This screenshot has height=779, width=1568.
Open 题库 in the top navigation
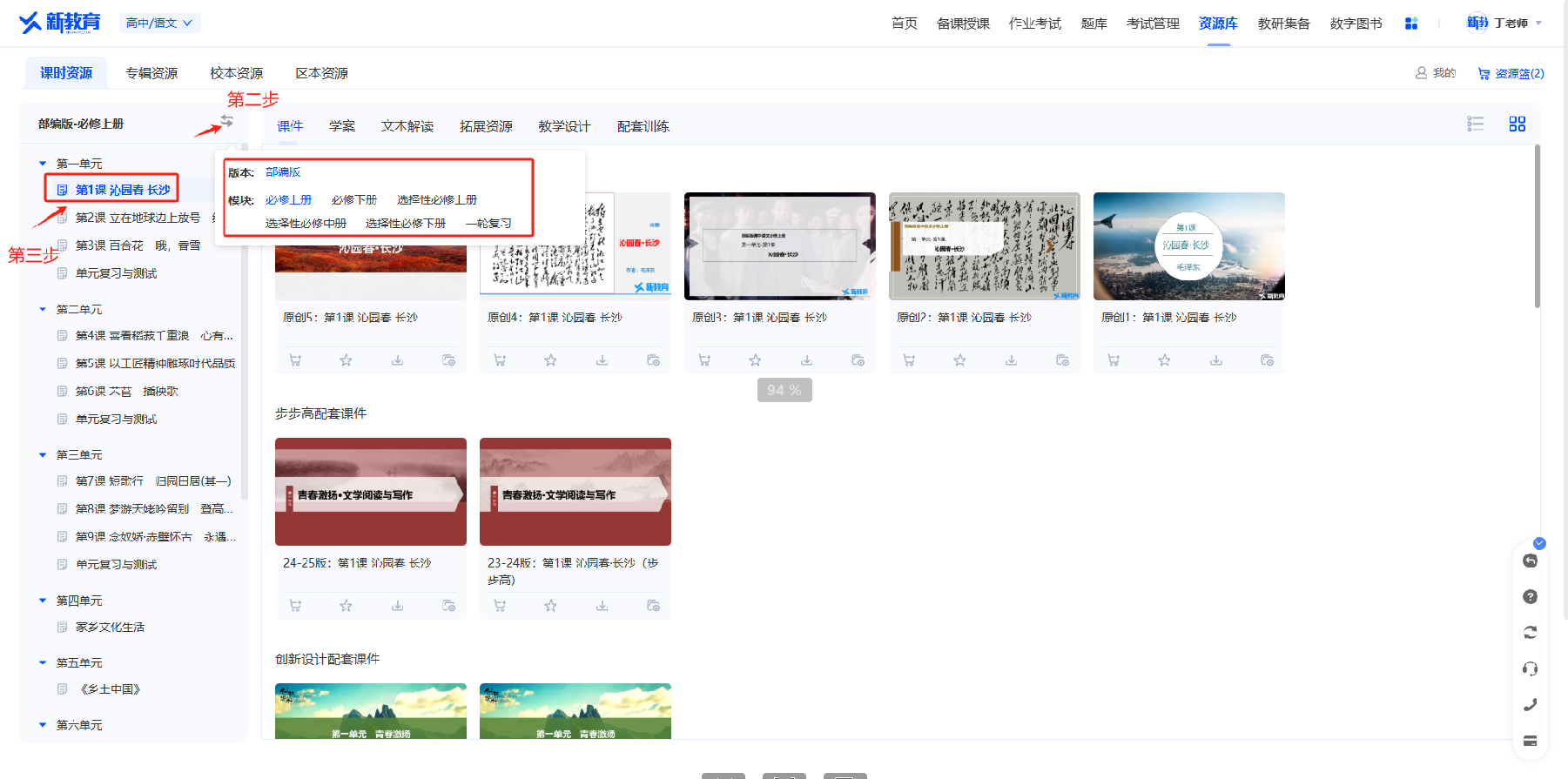coord(1094,24)
